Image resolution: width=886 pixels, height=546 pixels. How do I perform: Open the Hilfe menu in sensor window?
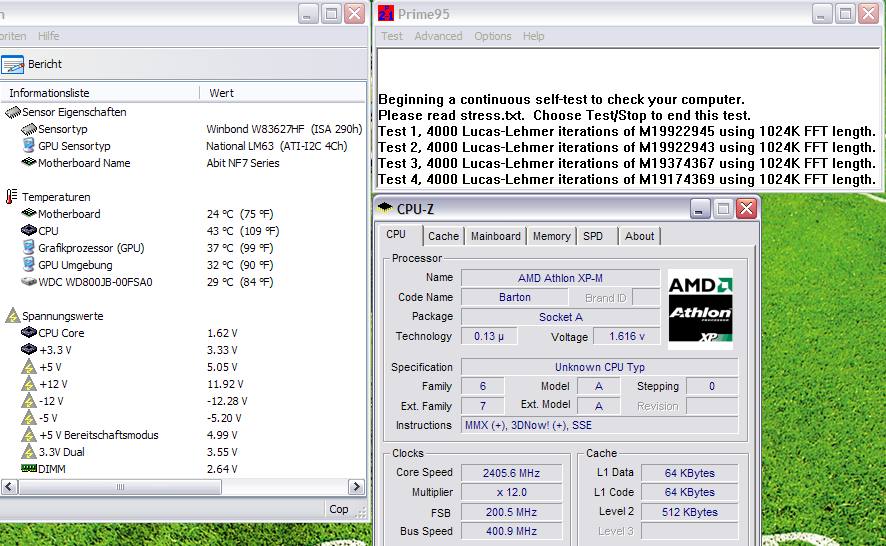pos(49,36)
